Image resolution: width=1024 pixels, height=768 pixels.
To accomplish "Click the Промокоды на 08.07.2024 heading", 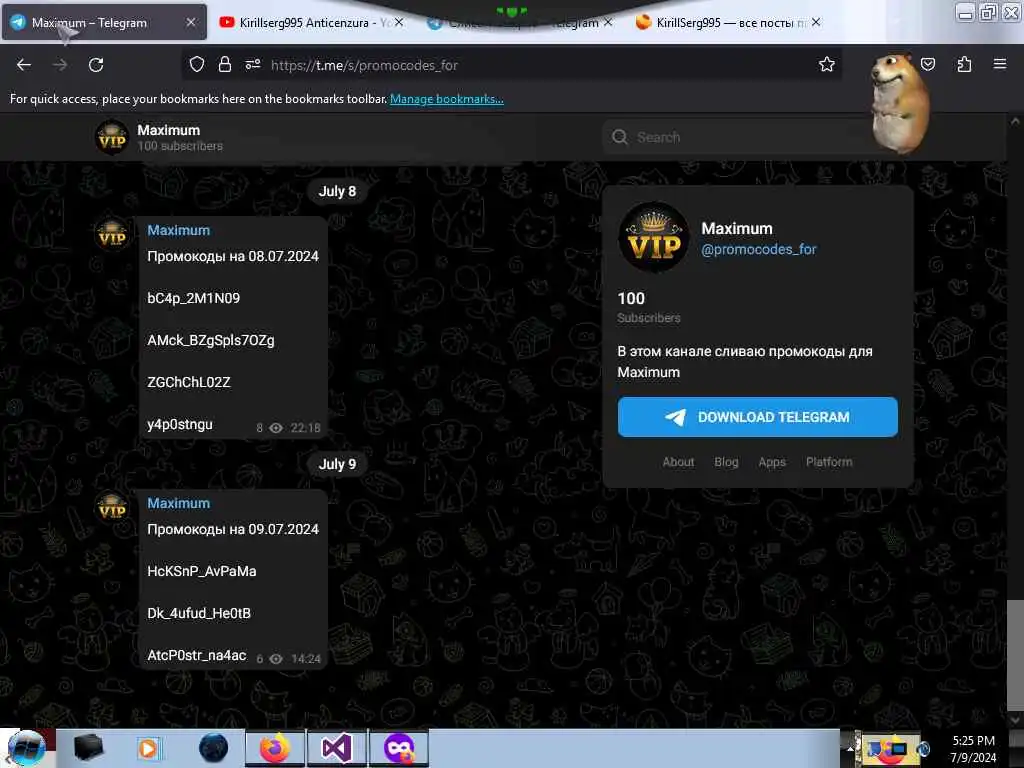I will [x=232, y=257].
